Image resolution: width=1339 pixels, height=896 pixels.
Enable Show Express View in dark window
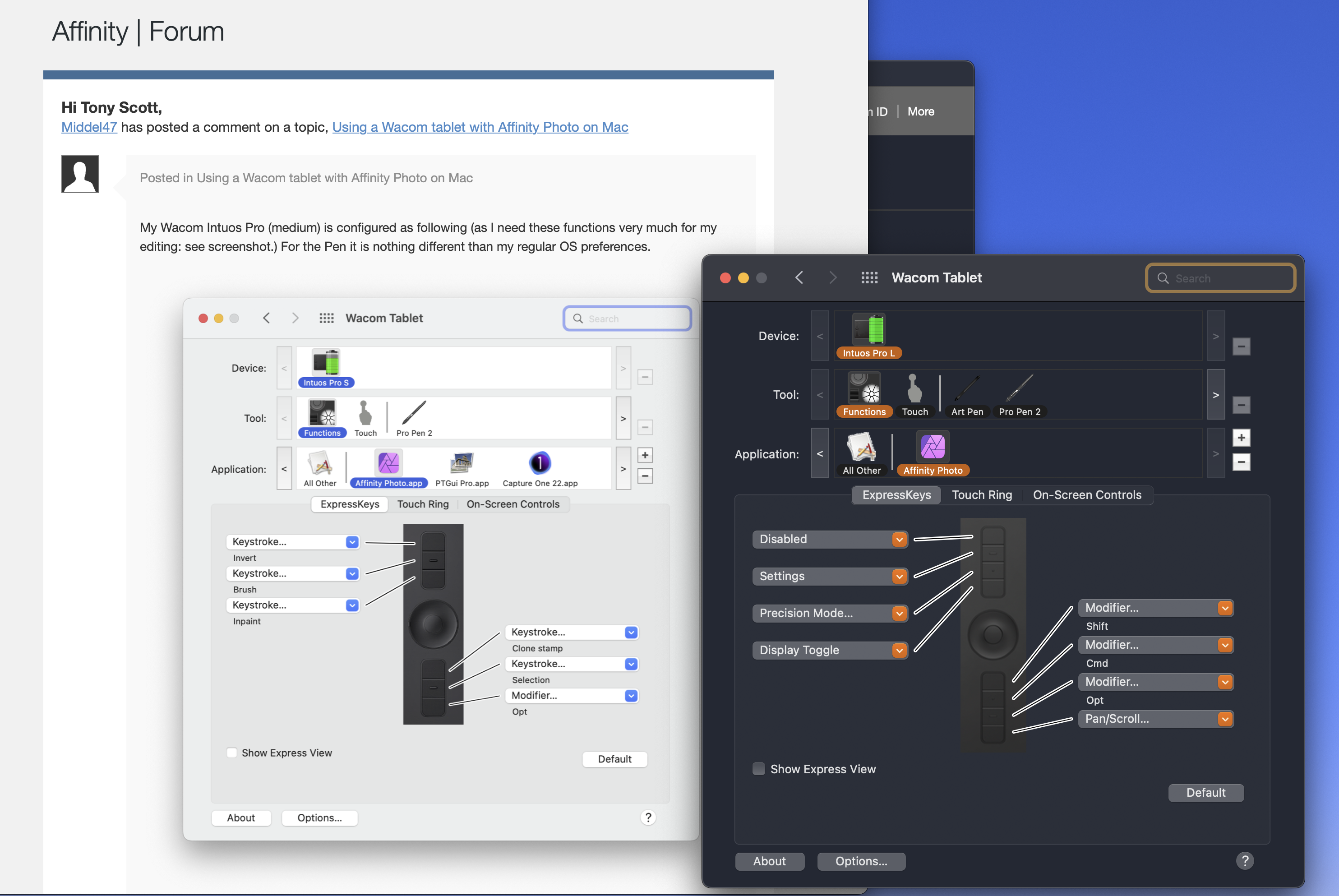coord(759,769)
